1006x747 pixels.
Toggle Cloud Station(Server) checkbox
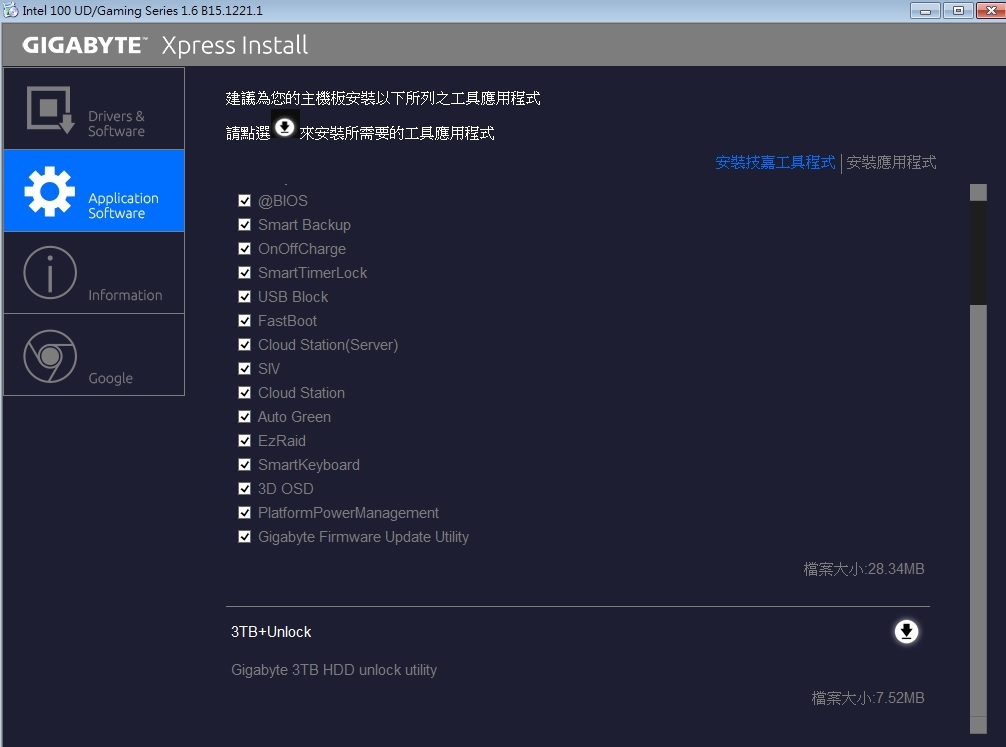click(244, 345)
